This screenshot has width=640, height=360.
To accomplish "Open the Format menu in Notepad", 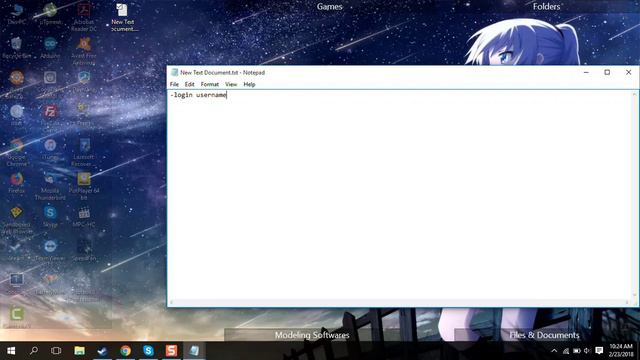I will (x=210, y=84).
